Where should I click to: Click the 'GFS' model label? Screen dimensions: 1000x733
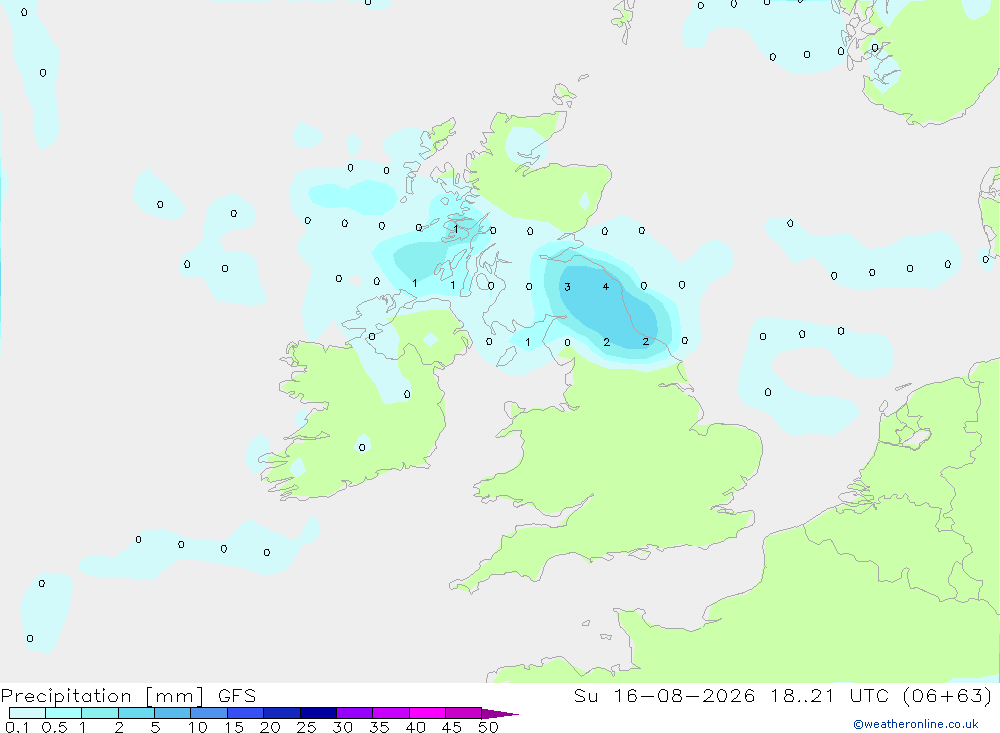click(x=237, y=695)
